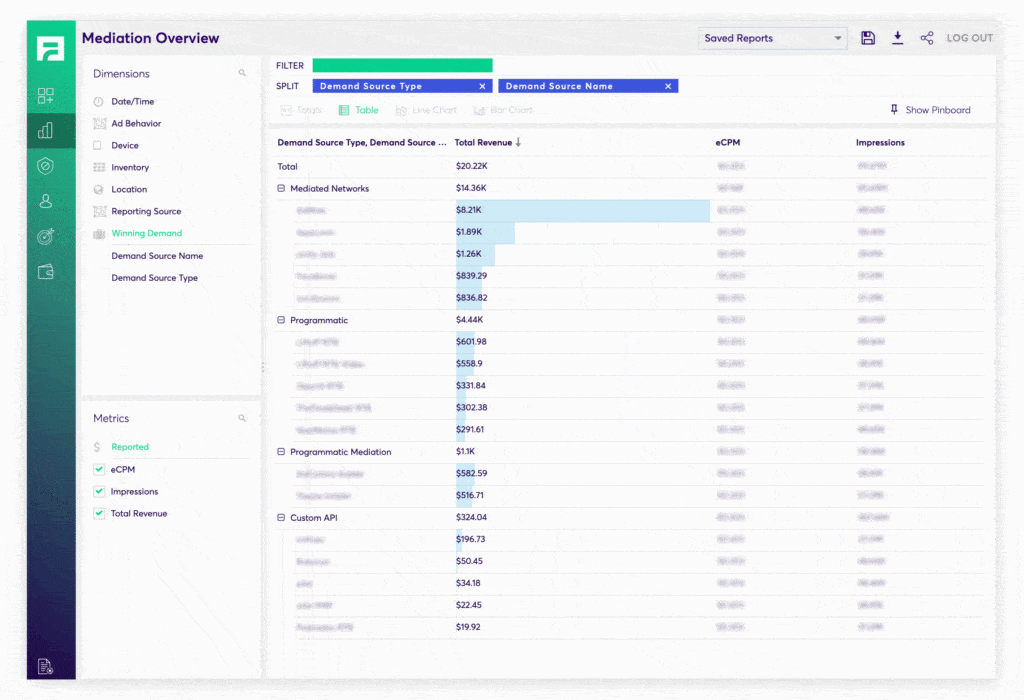
Task: Disable the Impressions metric checkbox
Action: tap(99, 491)
